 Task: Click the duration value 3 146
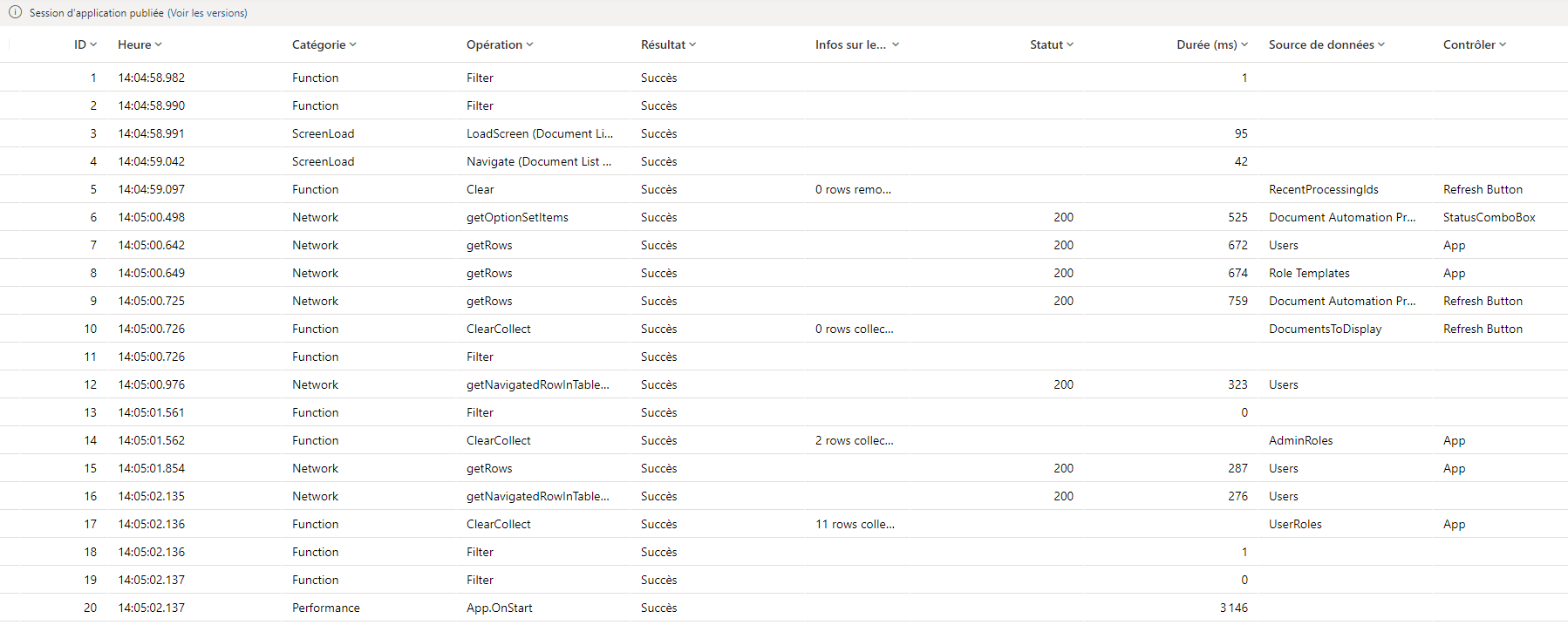point(1234,608)
